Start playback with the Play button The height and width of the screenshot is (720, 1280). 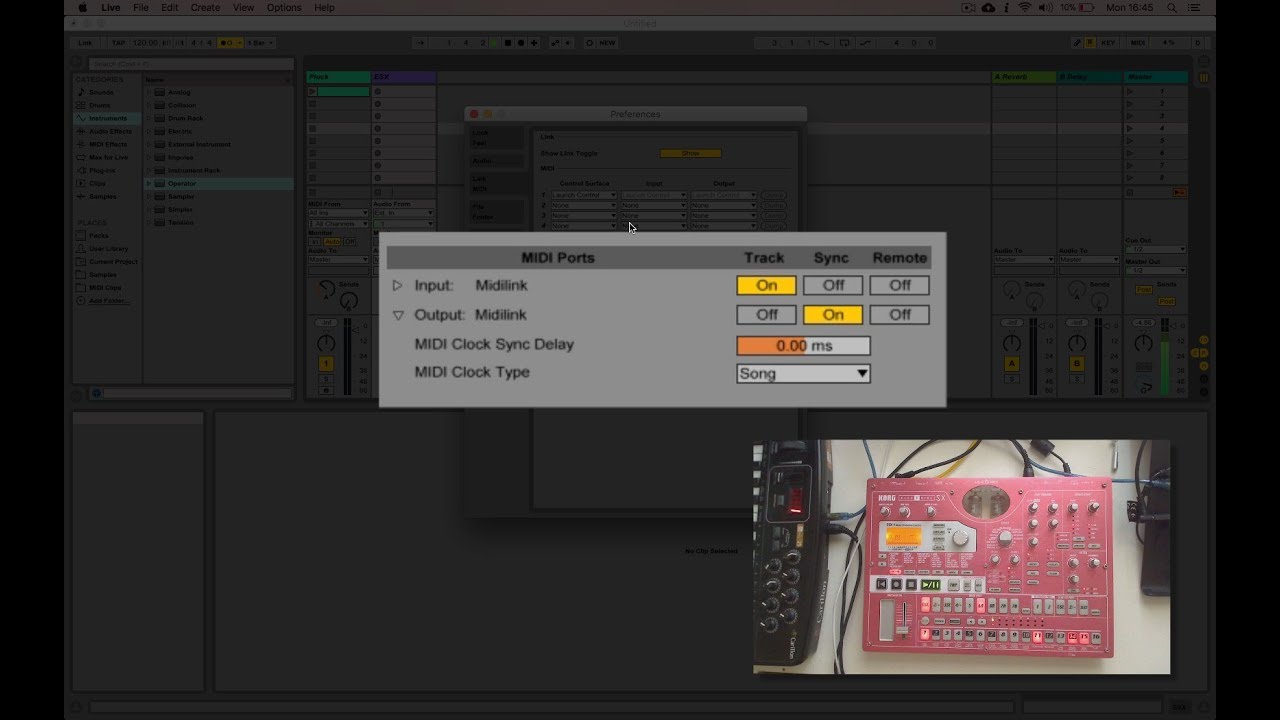pos(493,43)
